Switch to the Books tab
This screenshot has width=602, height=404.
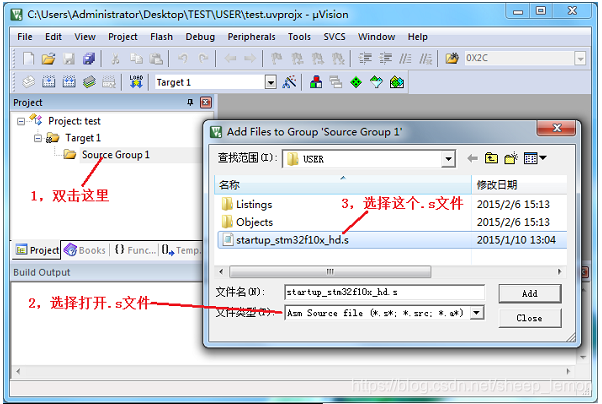point(85,250)
